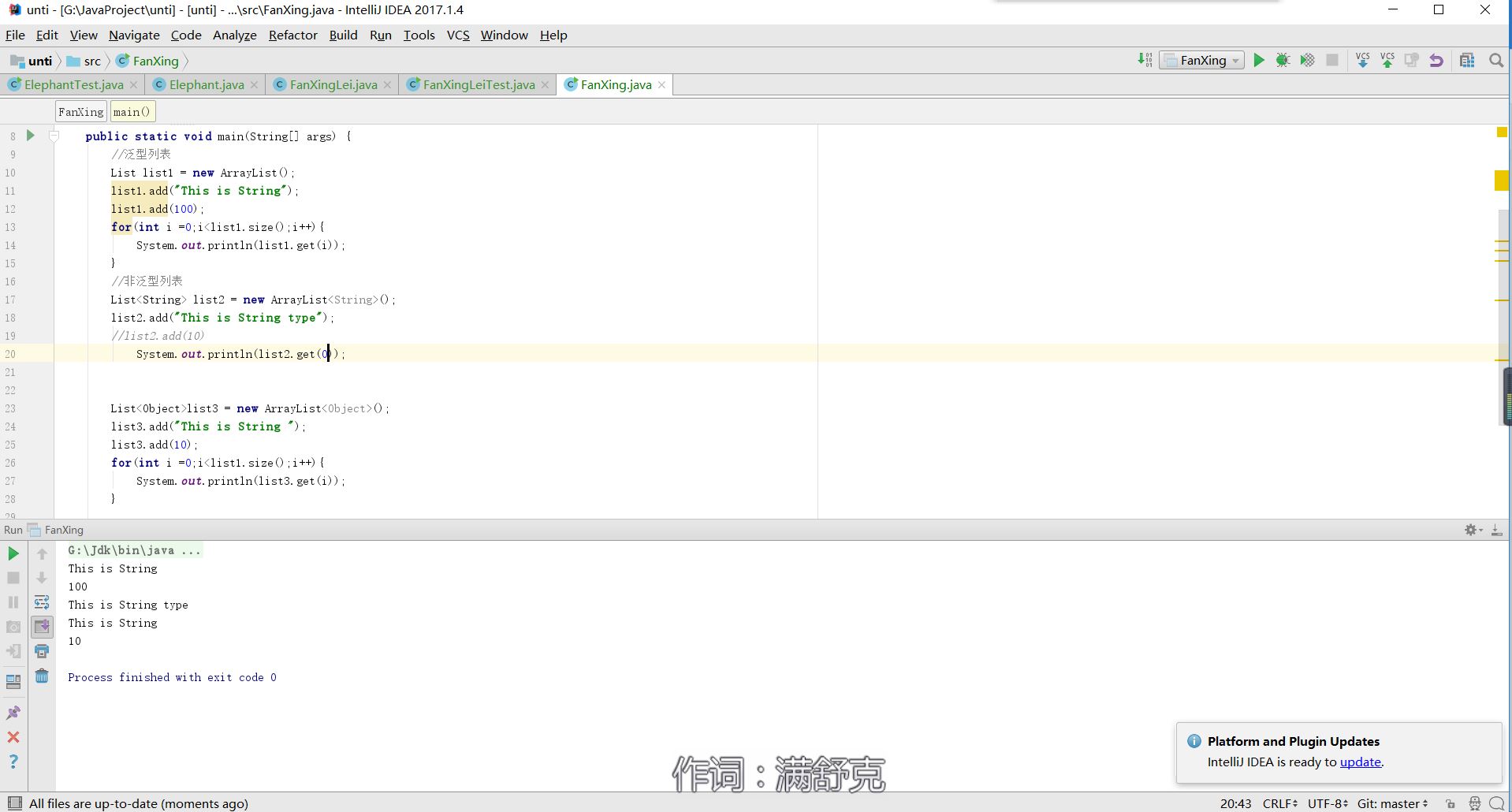Change line separator via CRLF selector
Viewport: 1512px width, 812px height.
pyautogui.click(x=1279, y=804)
